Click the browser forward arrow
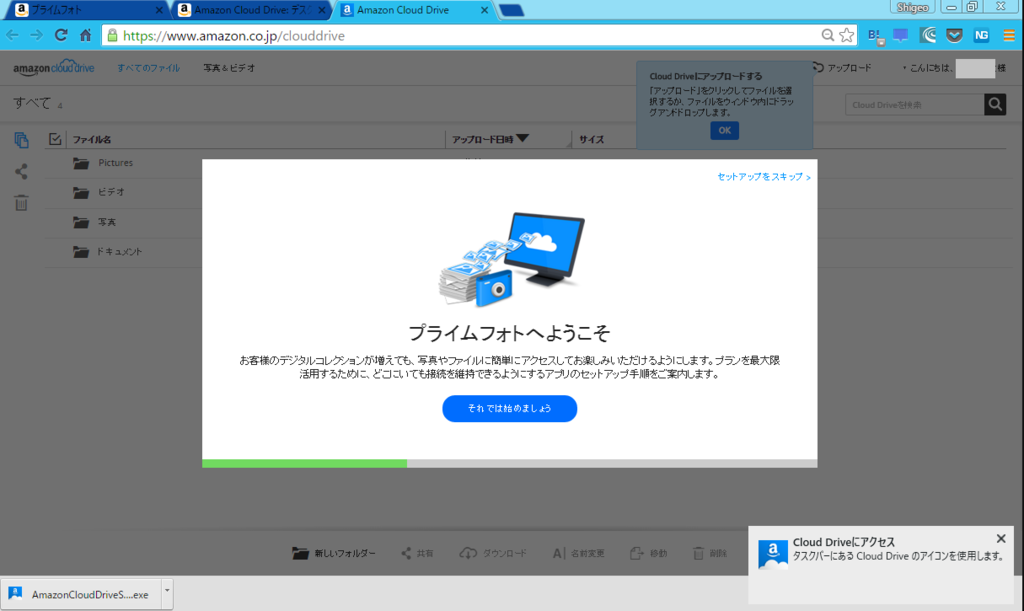 click(x=37, y=35)
